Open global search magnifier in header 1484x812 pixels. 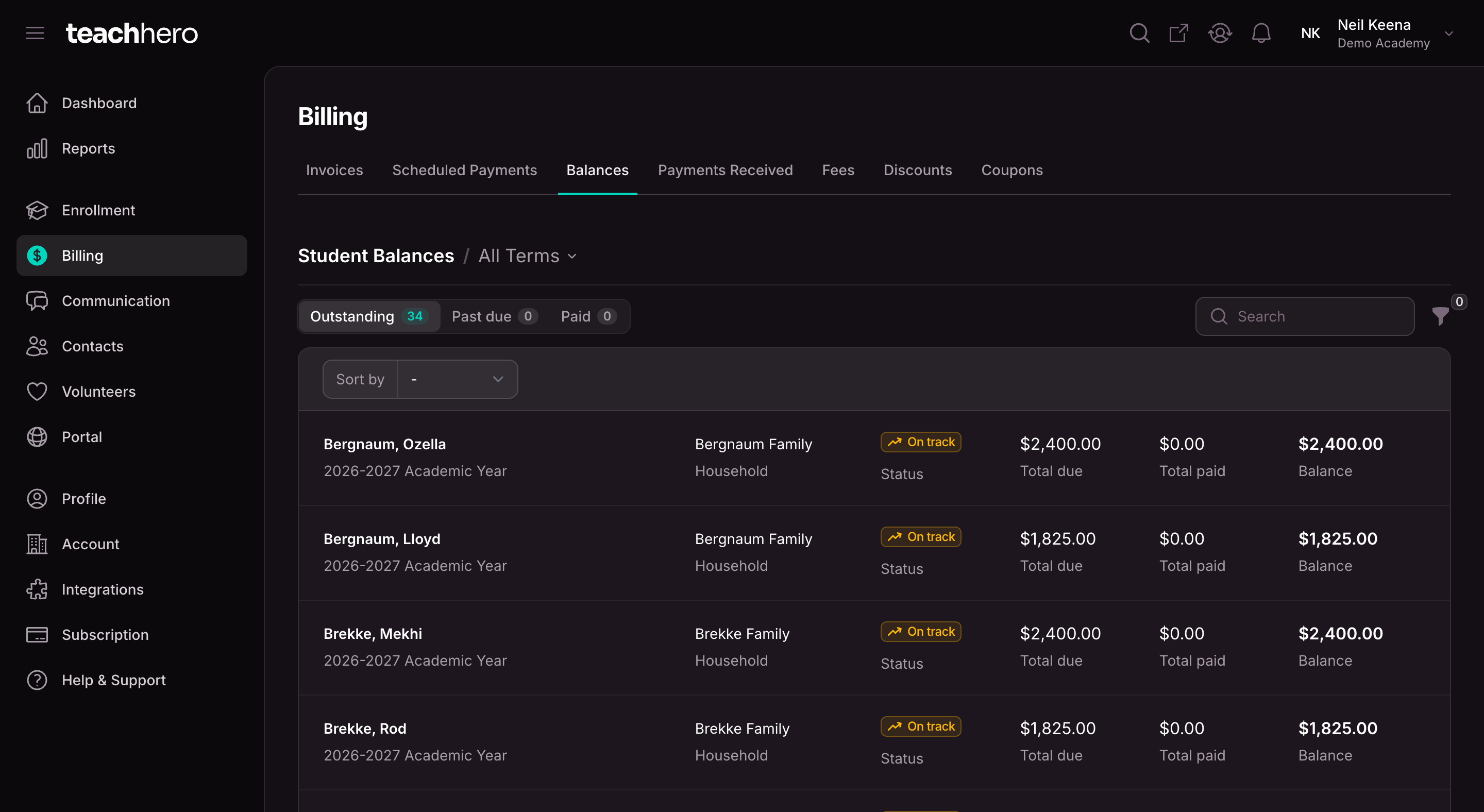tap(1139, 33)
